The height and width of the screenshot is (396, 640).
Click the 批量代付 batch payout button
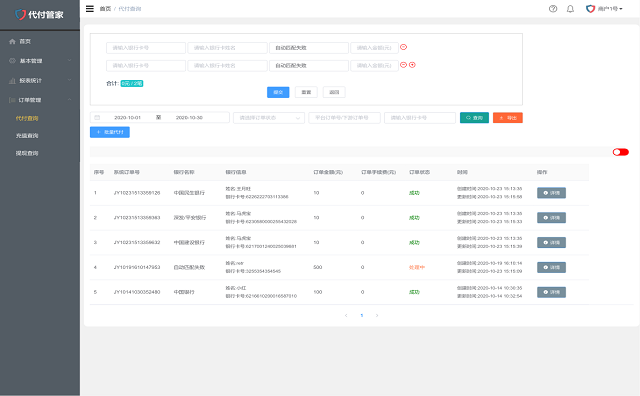coord(110,132)
